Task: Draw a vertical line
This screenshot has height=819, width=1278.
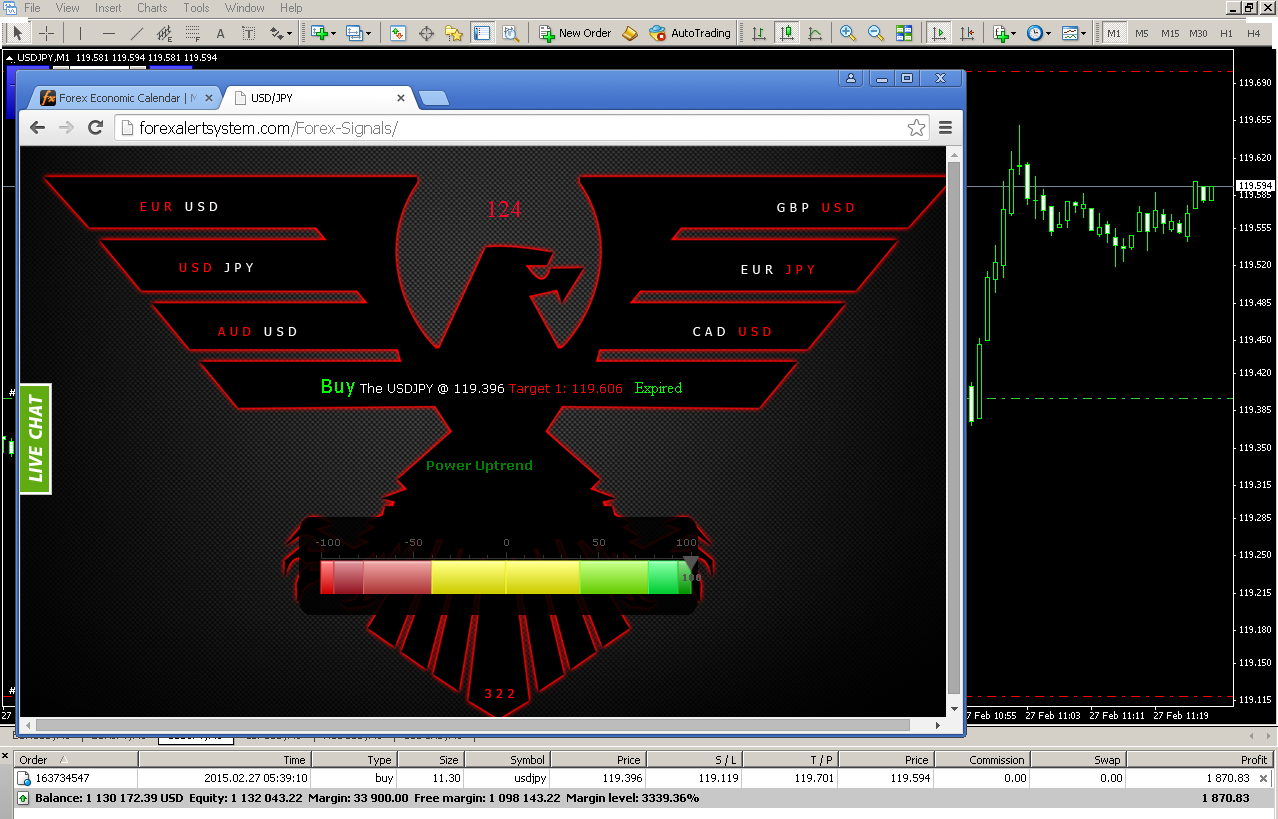Action: 80,33
